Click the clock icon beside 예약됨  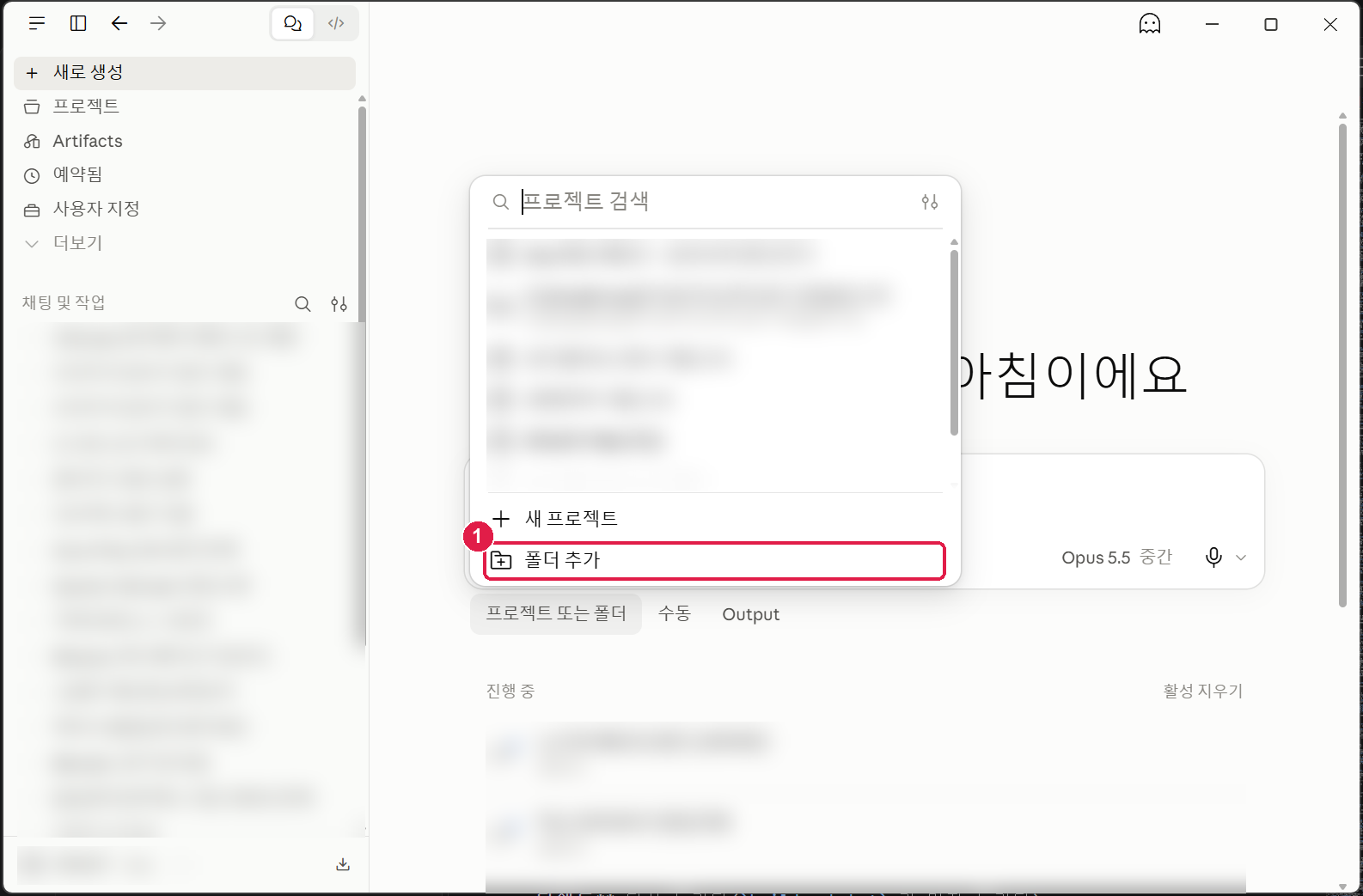tap(32, 175)
